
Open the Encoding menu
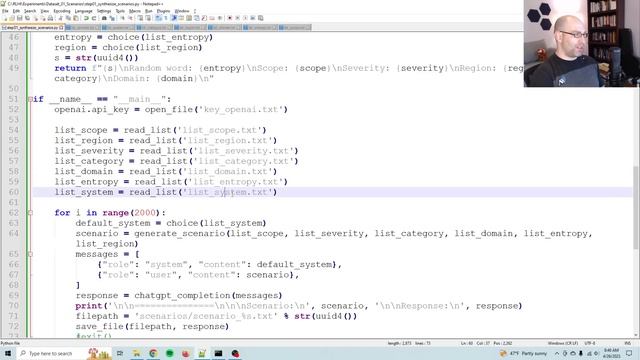coord(62,11)
